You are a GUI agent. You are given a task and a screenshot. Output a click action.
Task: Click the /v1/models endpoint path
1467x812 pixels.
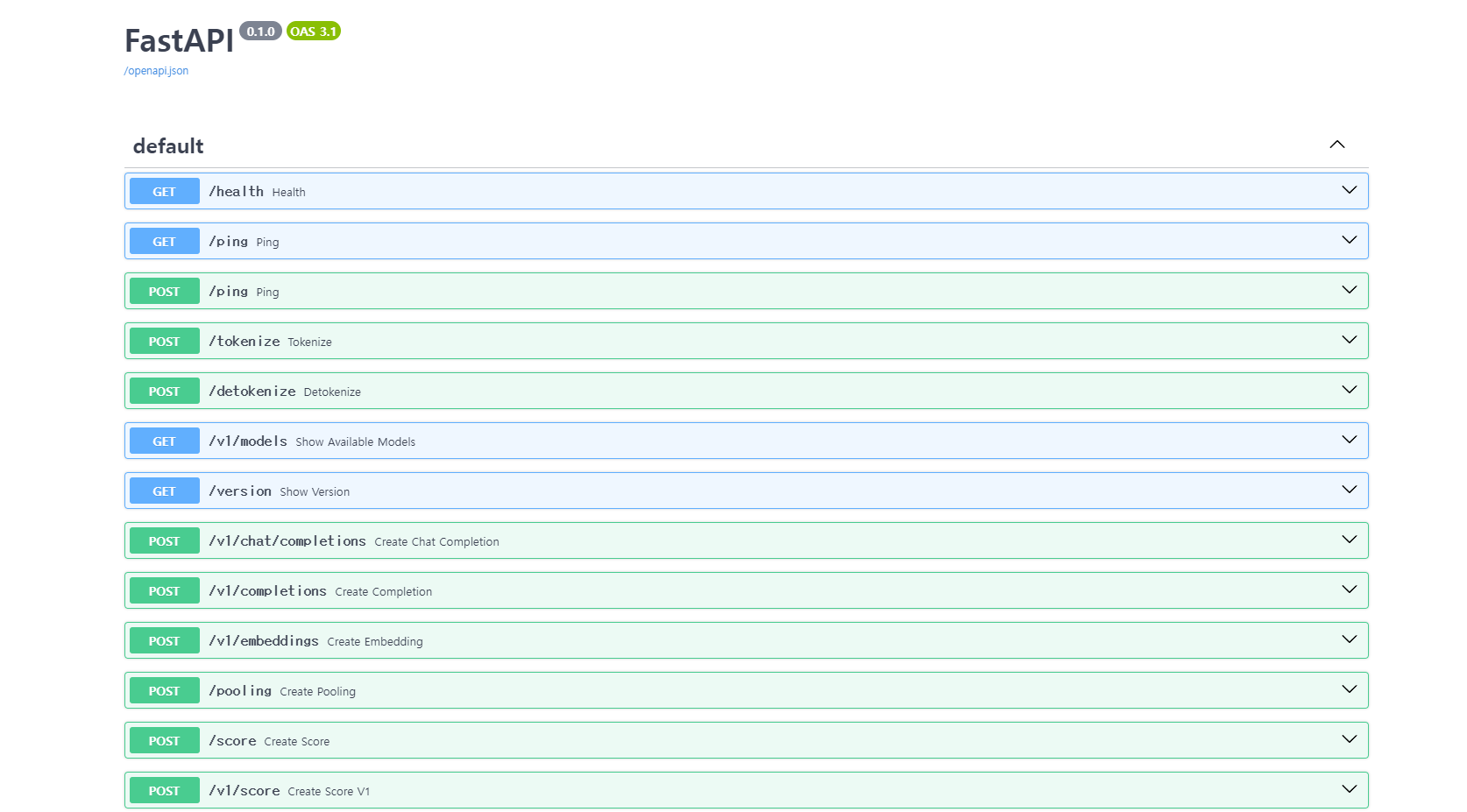(248, 441)
